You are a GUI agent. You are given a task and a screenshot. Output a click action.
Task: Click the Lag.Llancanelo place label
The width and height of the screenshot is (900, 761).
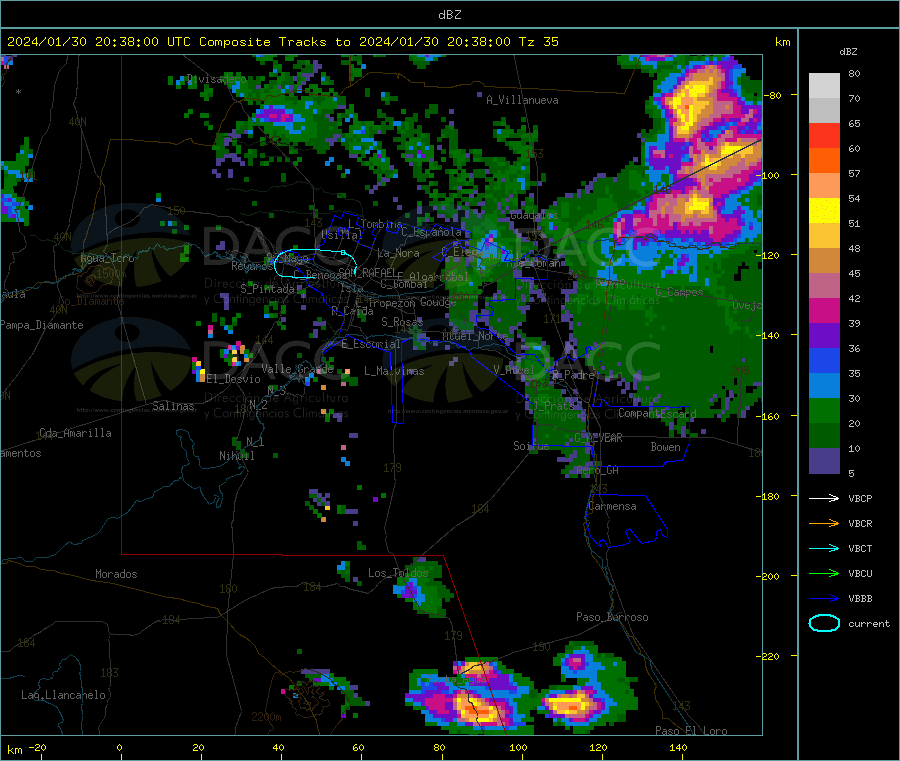(63, 695)
